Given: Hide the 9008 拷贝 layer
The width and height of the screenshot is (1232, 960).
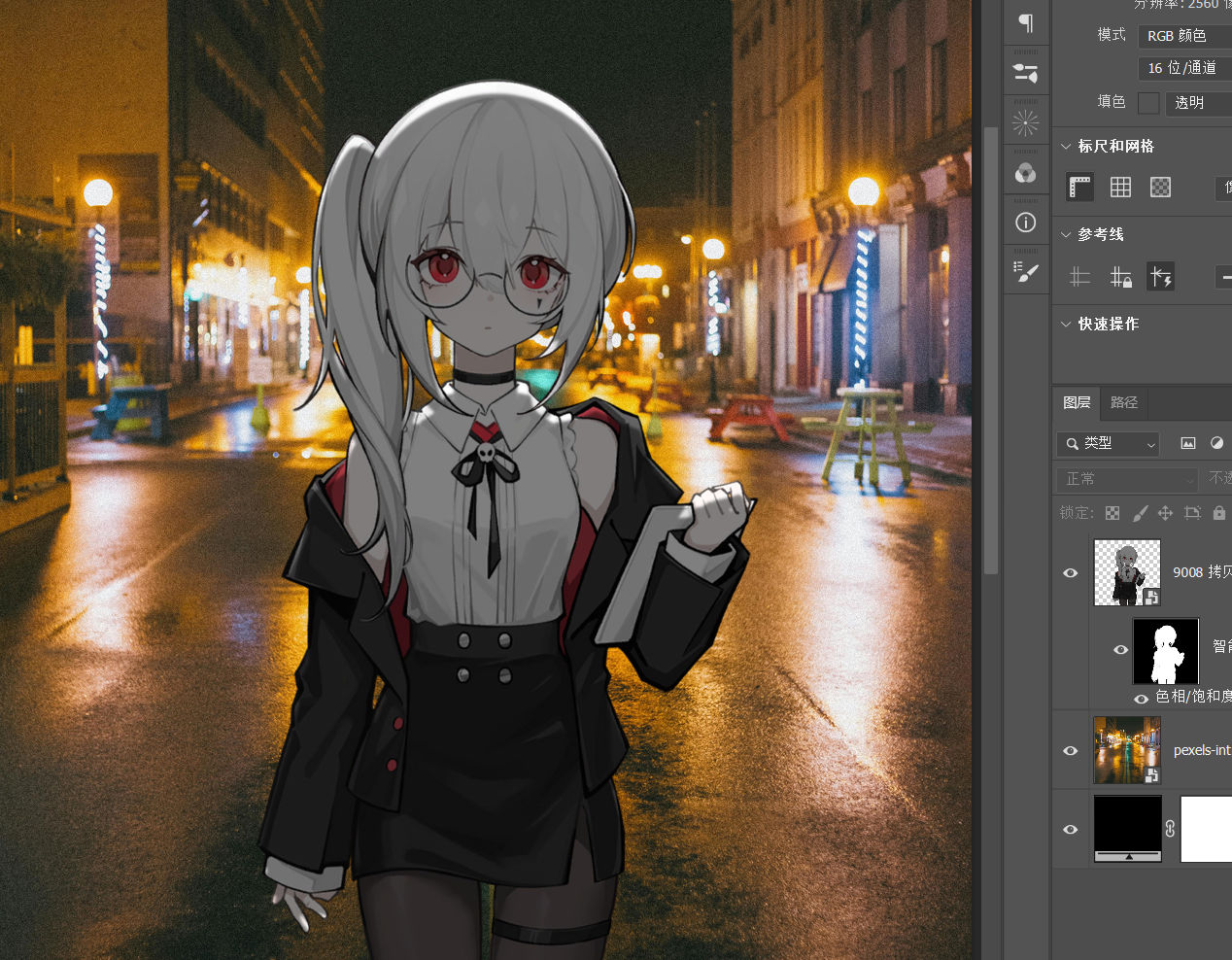Looking at the screenshot, I should (1071, 572).
